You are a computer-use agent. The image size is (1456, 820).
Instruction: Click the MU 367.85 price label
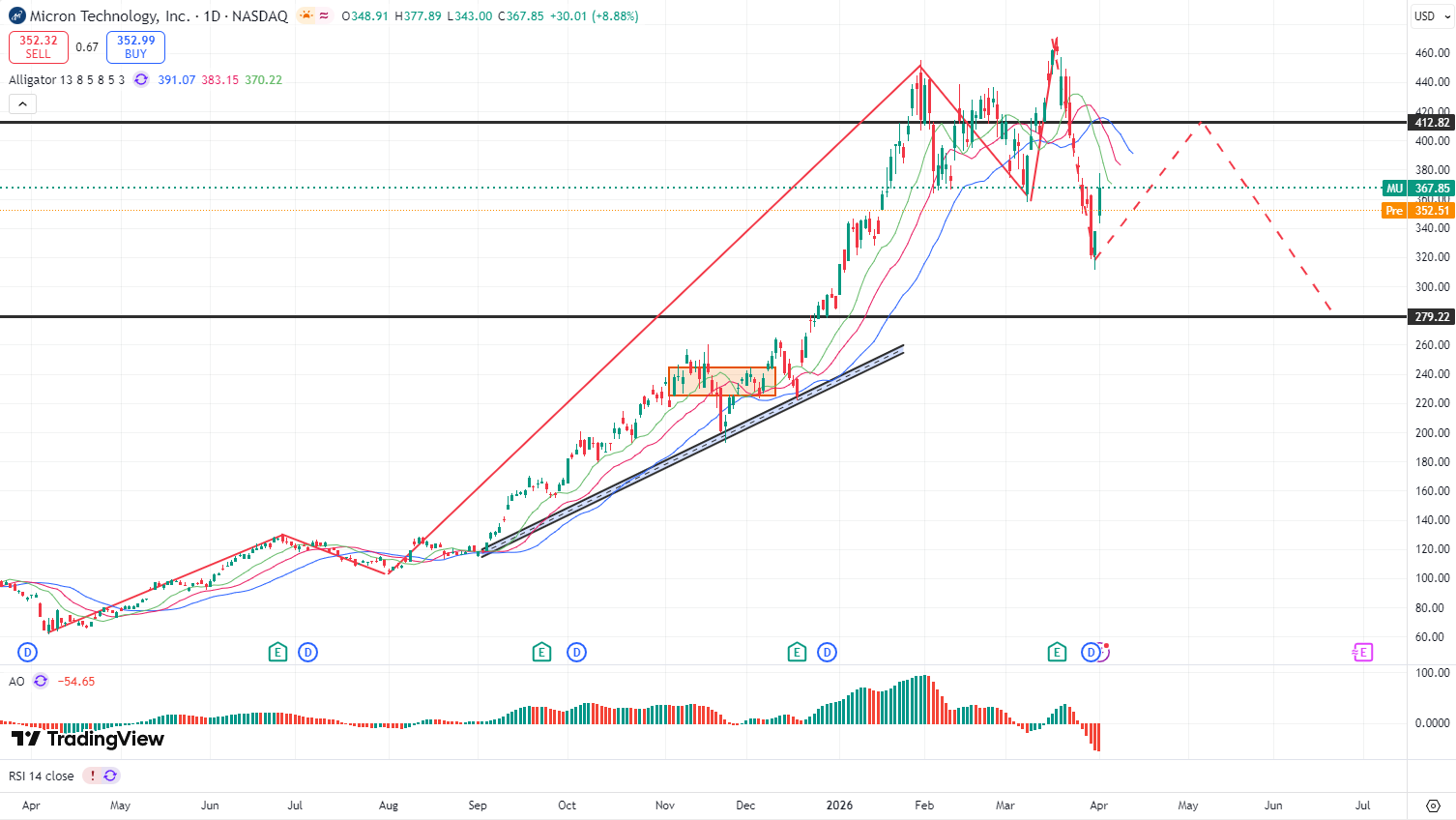coord(1418,189)
